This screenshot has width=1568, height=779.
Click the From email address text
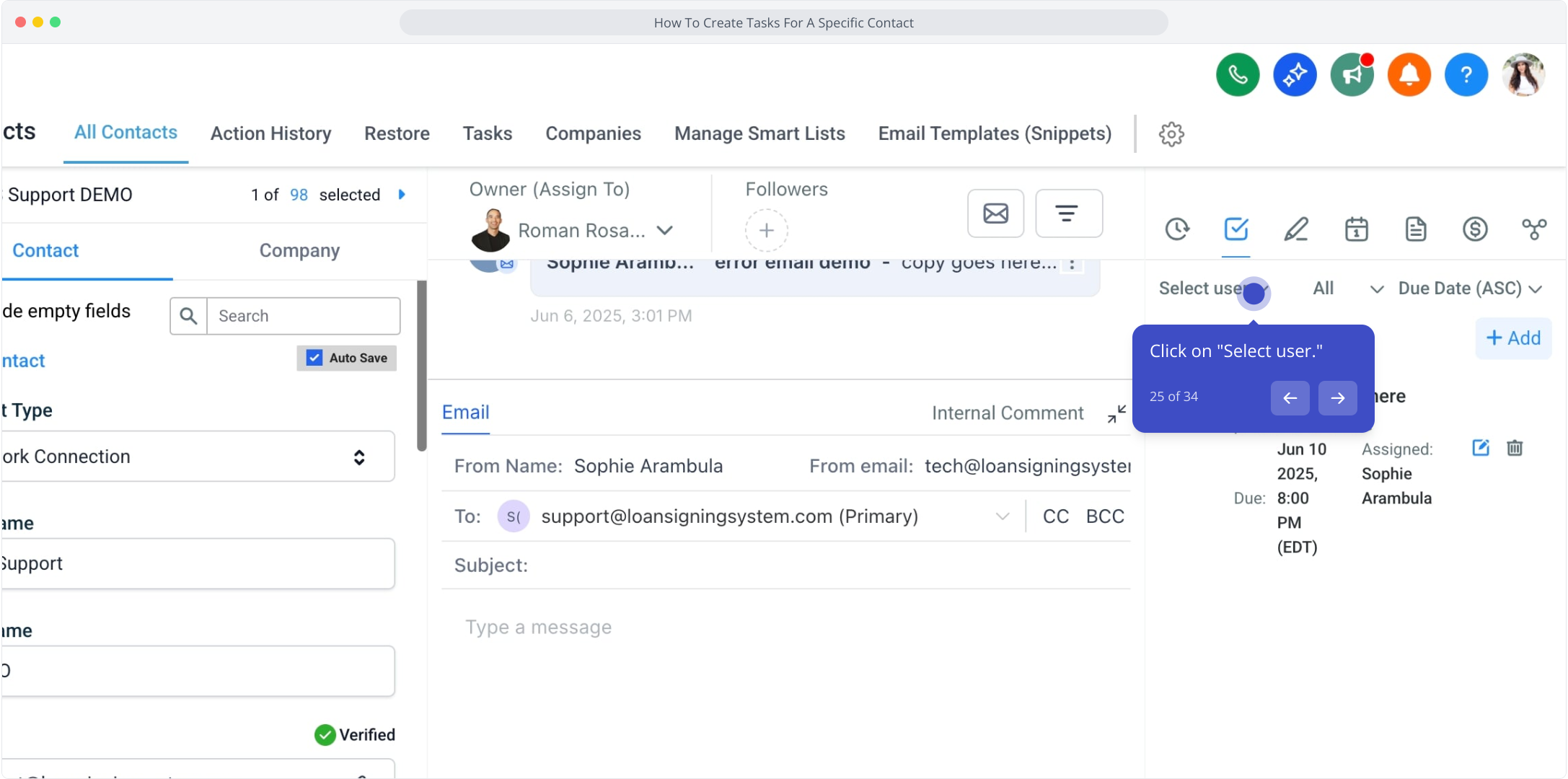[1028, 467]
